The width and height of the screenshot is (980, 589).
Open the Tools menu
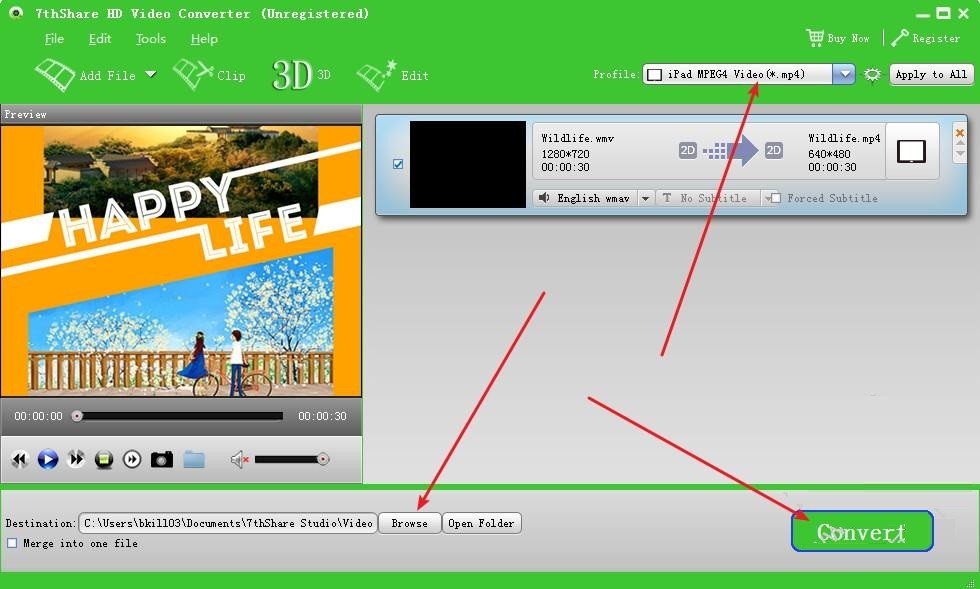pos(151,39)
